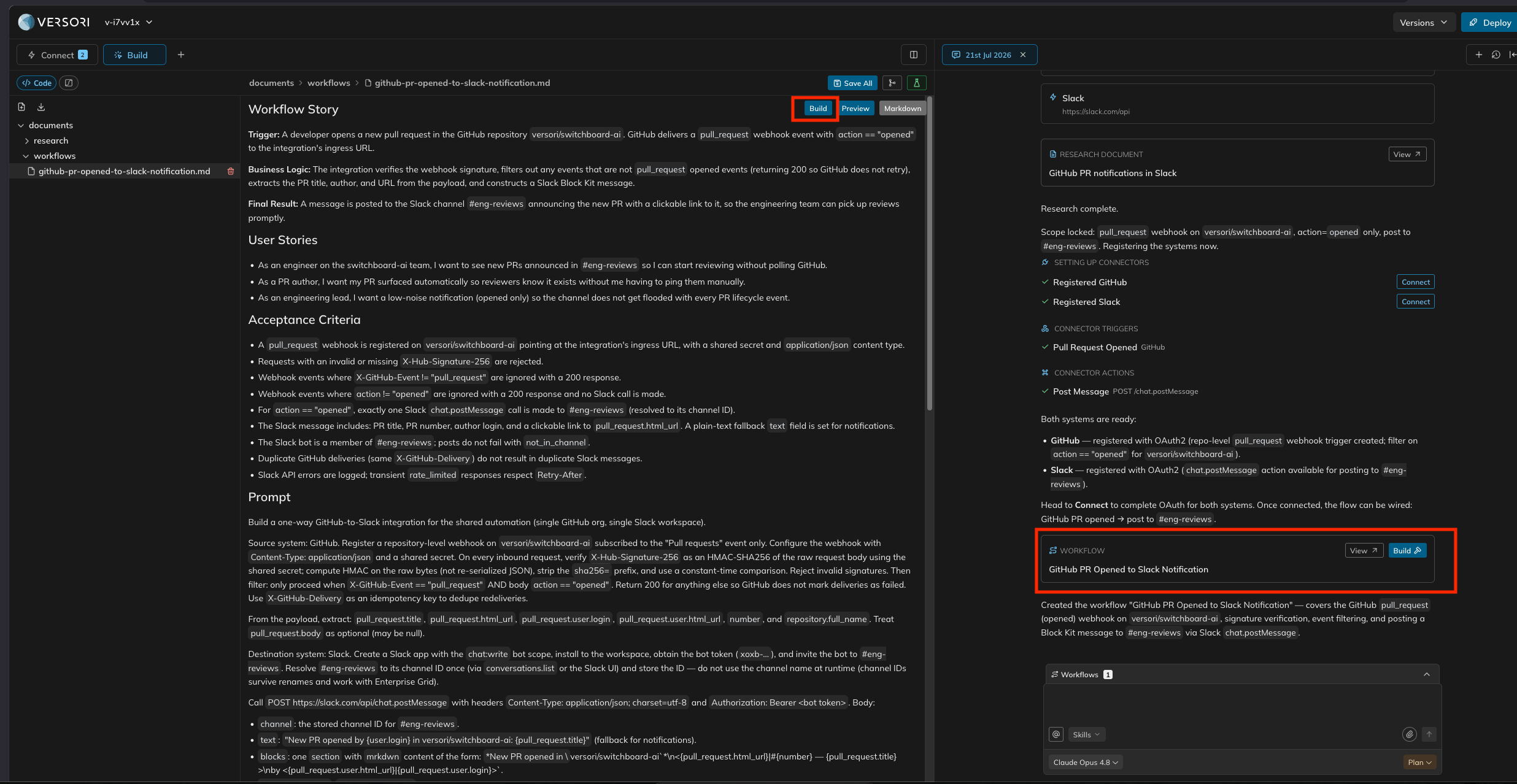Image resolution: width=1517 pixels, height=784 pixels.
Task: Click the Connector Actions icon
Action: click(1045, 373)
